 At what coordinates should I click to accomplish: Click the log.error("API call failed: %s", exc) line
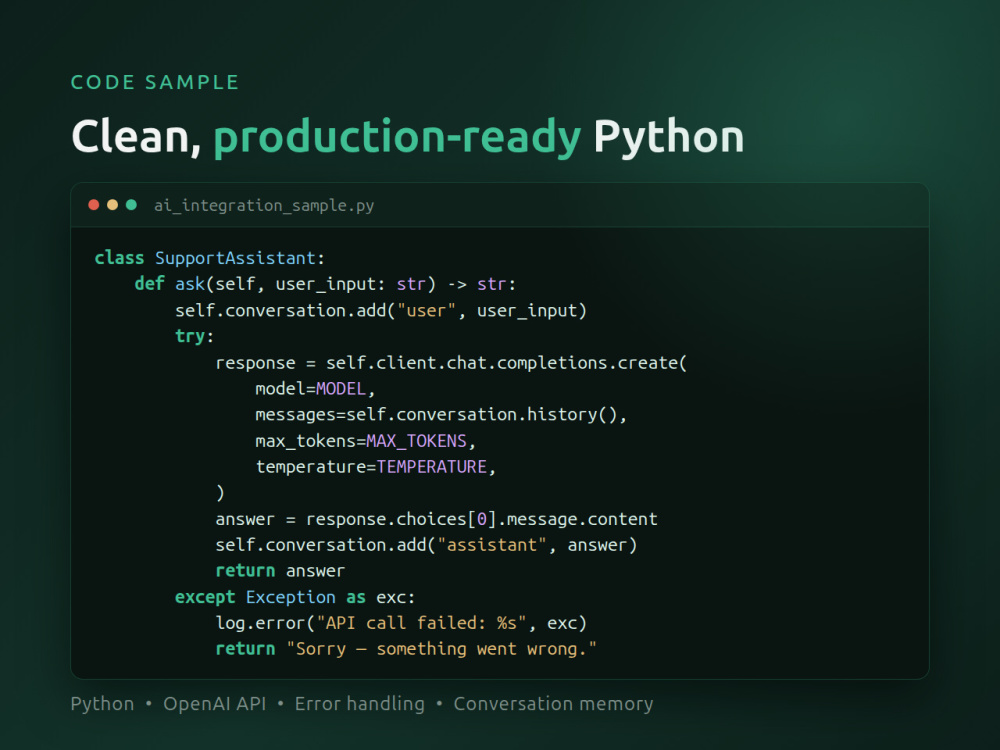[401, 623]
